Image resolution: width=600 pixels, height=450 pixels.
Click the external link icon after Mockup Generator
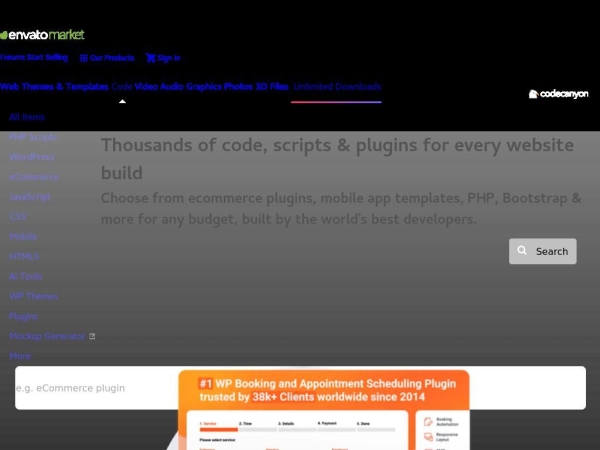pos(92,336)
